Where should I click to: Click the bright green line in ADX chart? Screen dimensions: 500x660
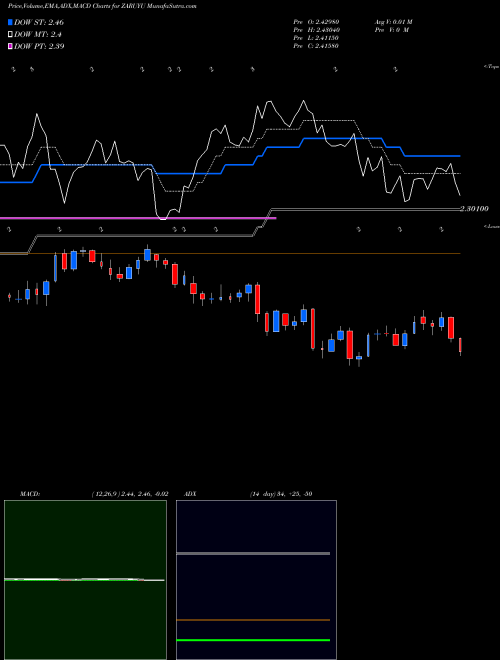tap(253, 640)
